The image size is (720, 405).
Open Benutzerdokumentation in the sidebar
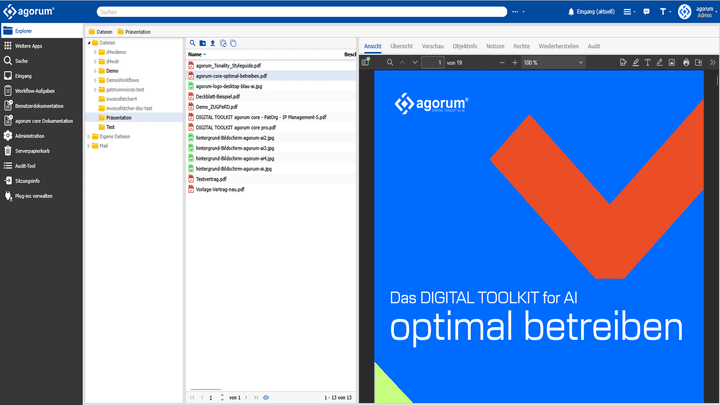[x=41, y=106]
